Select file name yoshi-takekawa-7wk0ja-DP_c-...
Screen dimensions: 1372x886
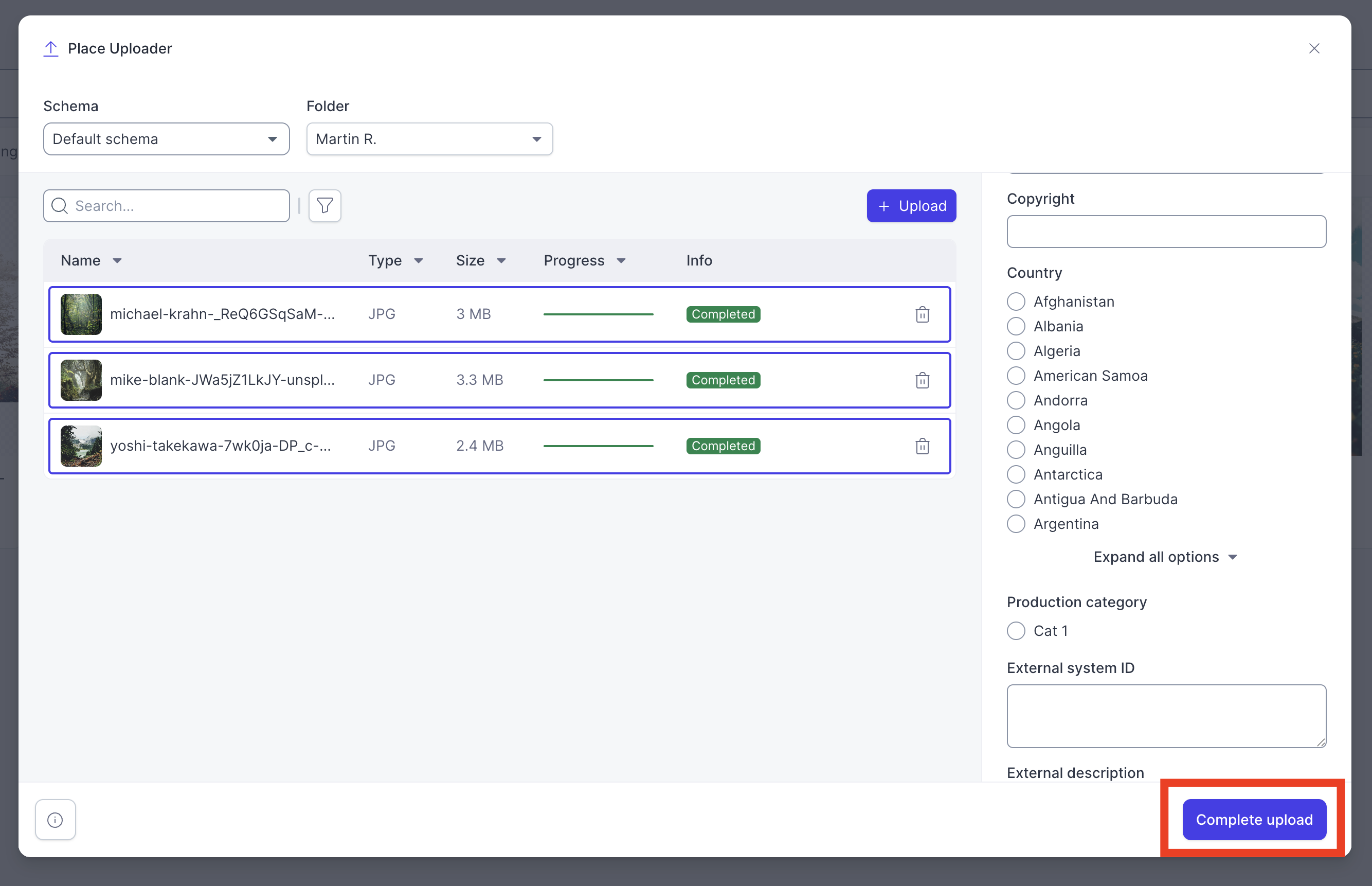[220, 446]
